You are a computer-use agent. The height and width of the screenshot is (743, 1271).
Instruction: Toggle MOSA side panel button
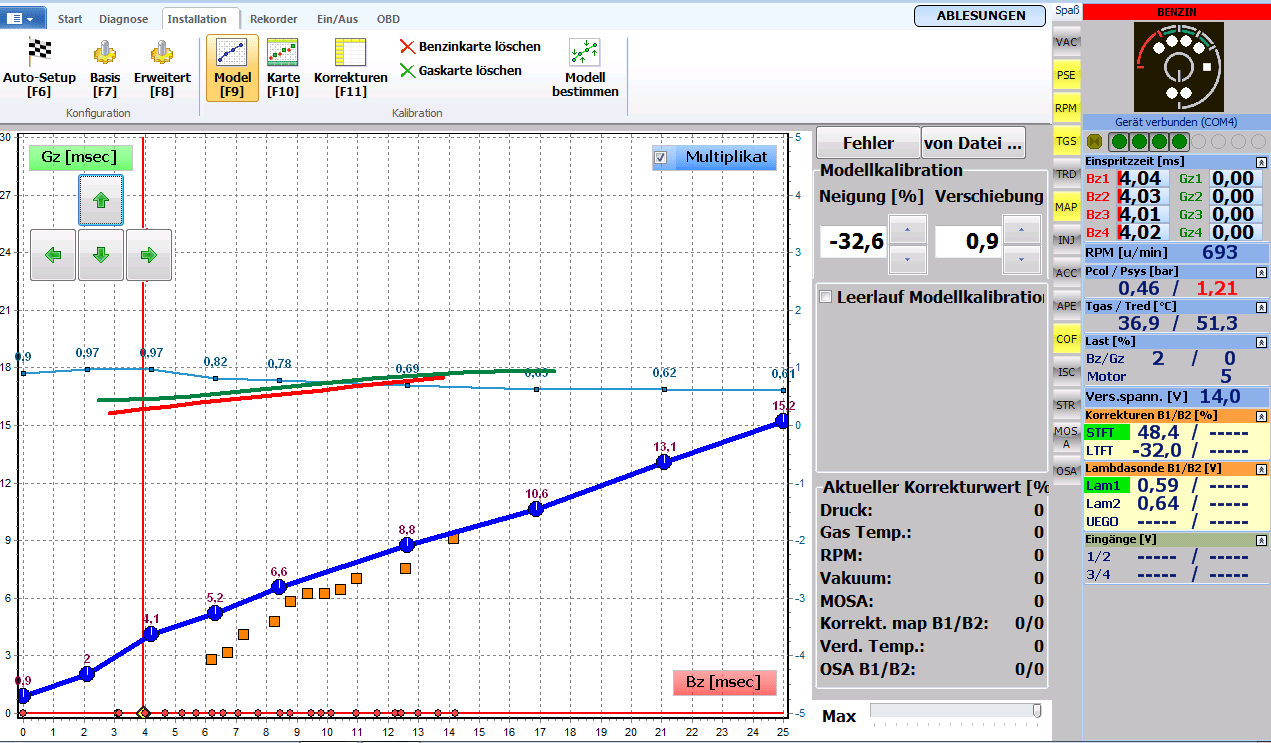pos(1066,438)
